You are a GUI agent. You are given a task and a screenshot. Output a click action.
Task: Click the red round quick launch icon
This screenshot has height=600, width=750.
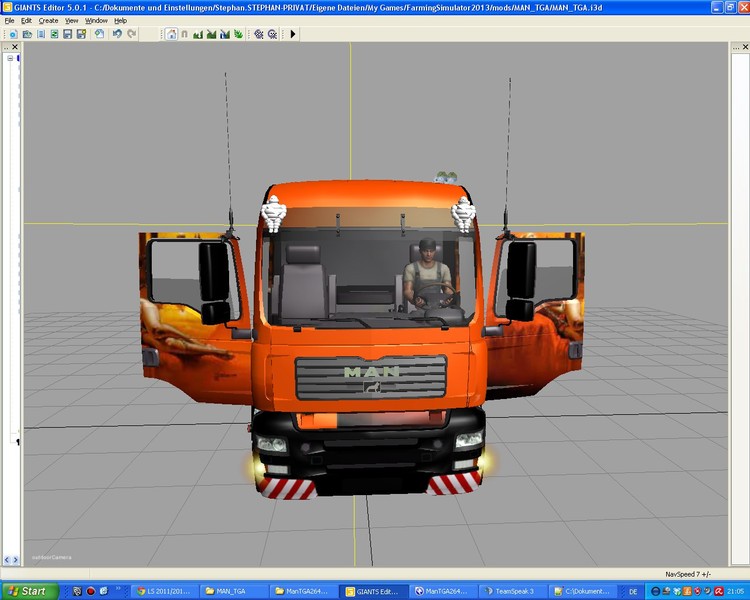(90, 591)
